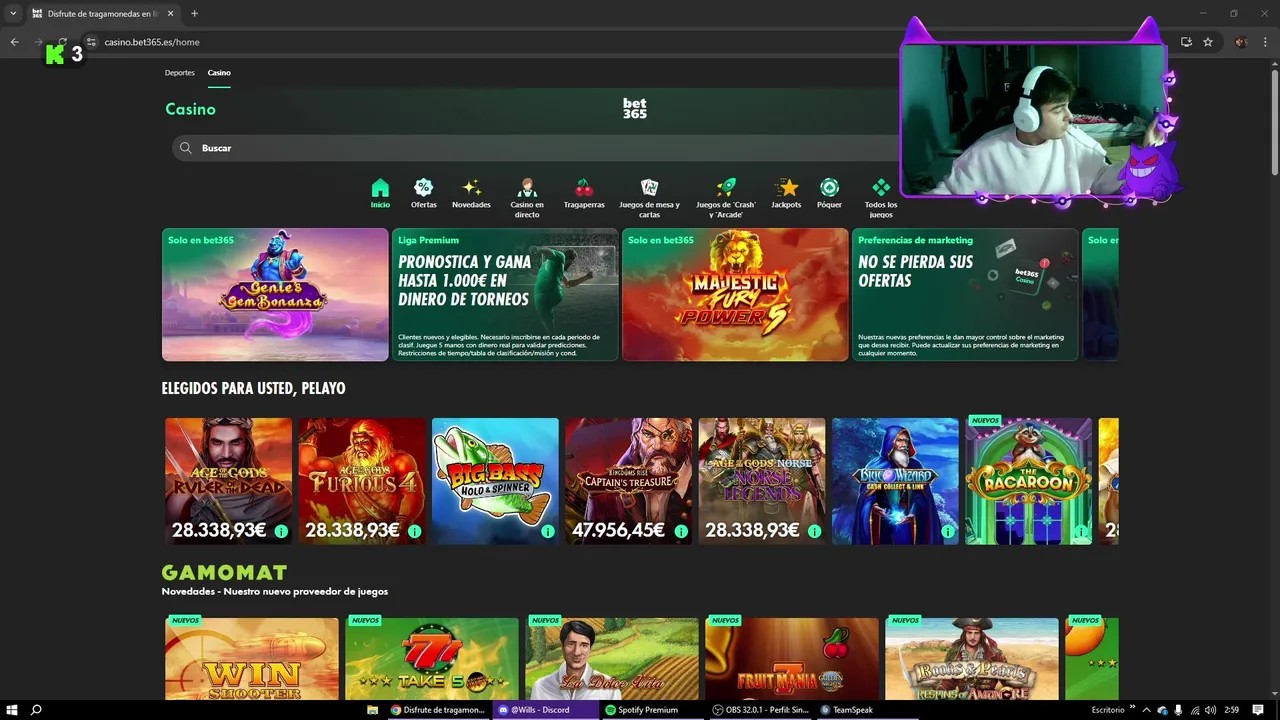Open Win Shooter Gamomat game
Viewport: 1280px width, 720px height.
click(x=252, y=659)
